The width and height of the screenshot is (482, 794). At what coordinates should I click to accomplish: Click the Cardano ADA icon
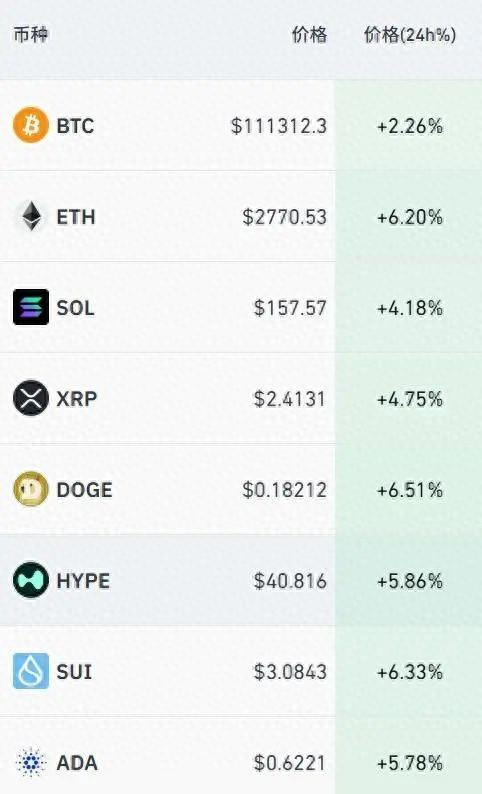point(31,762)
